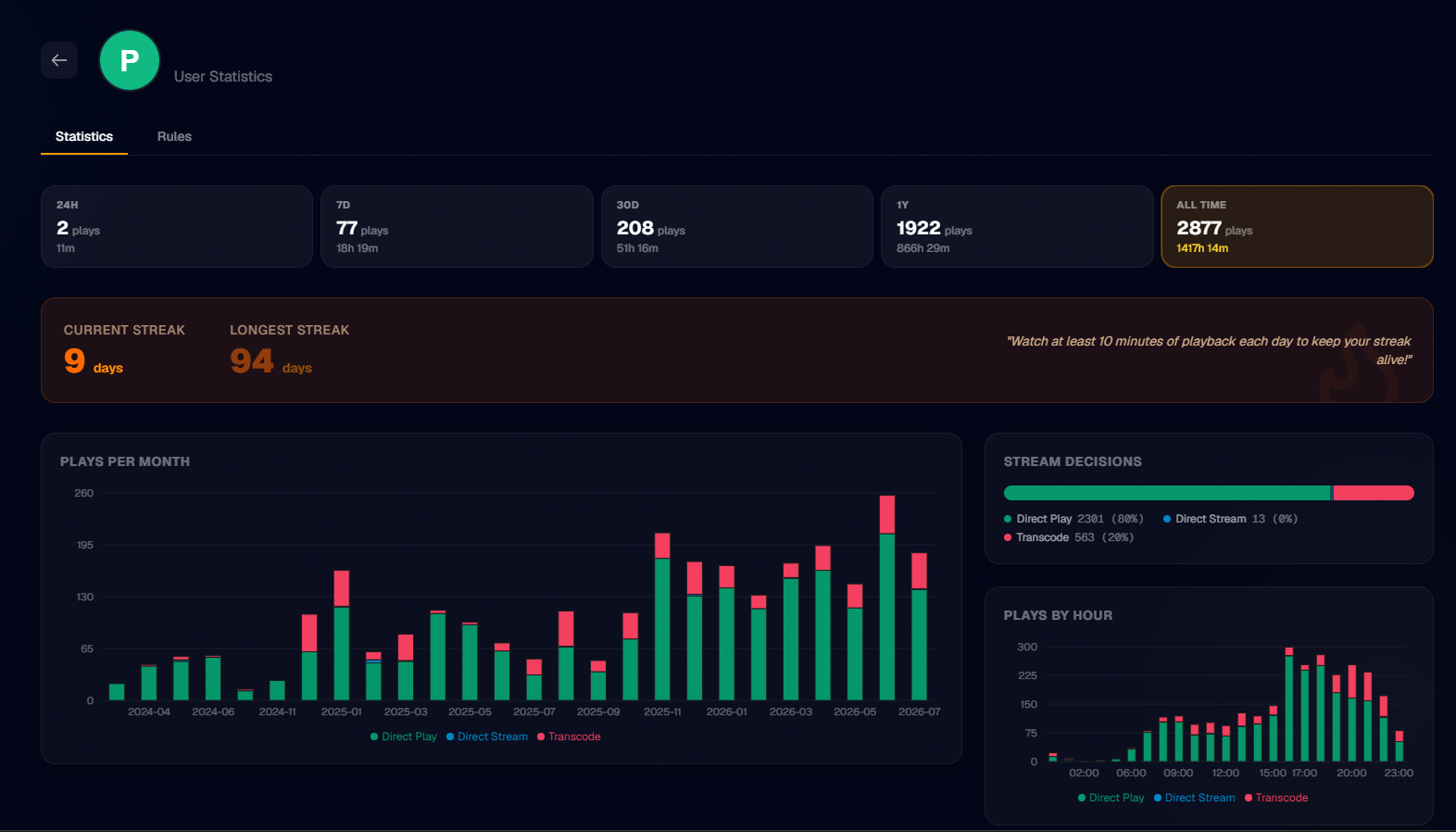Toggle Transcode in Plays Per Month legend
The height and width of the screenshot is (832, 1456).
tap(569, 737)
